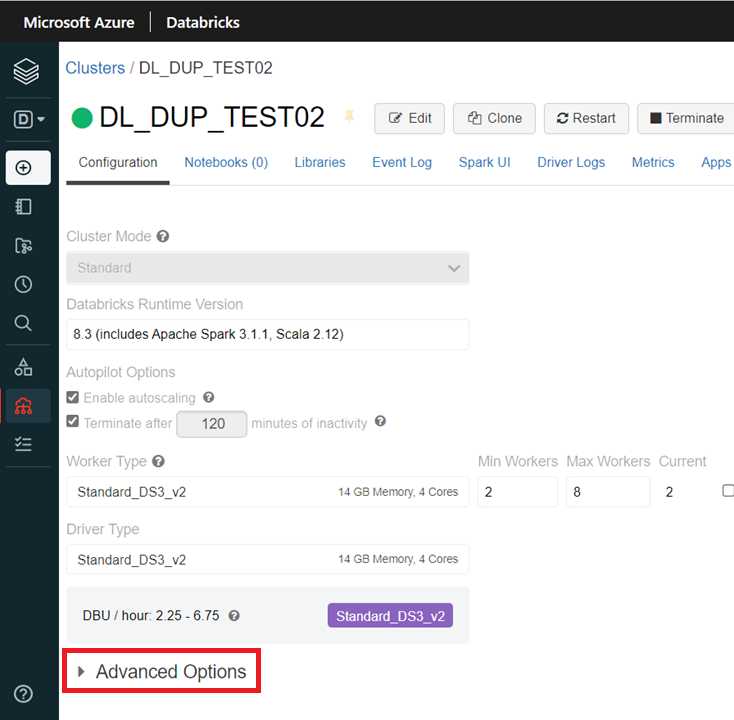734x720 pixels.
Task: Toggle the checkbox beside Current workers
Action: [x=728, y=491]
